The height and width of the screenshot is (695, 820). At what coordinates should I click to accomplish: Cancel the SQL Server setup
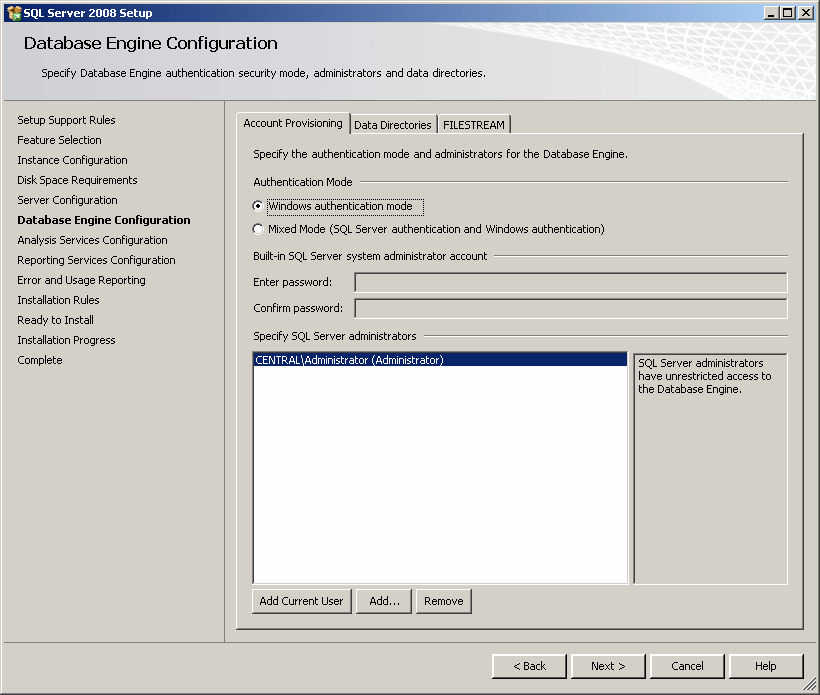click(687, 666)
